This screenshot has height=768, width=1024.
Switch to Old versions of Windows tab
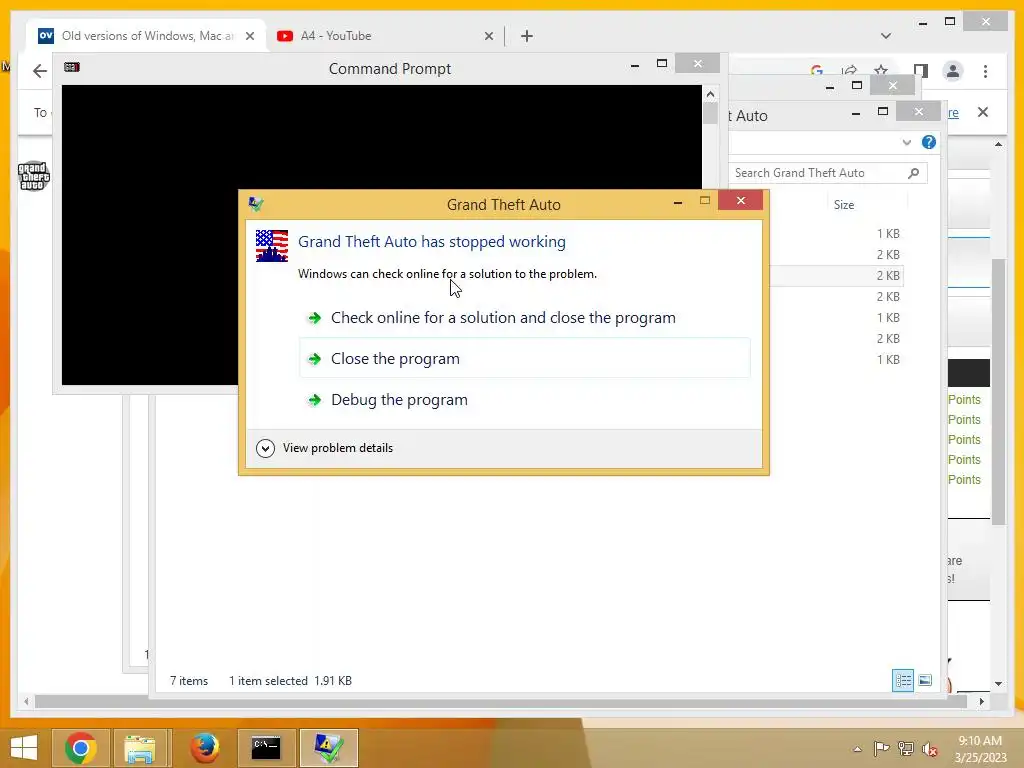pyautogui.click(x=146, y=36)
